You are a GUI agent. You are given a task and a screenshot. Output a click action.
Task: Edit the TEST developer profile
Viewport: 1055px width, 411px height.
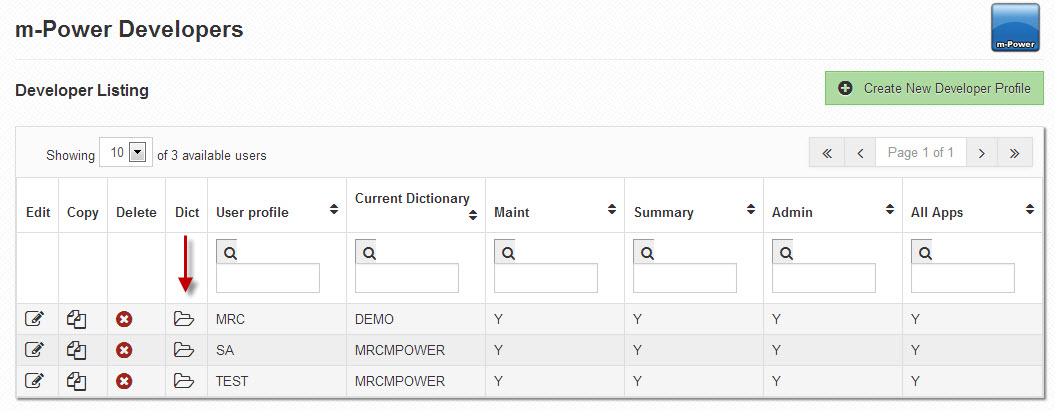34,381
